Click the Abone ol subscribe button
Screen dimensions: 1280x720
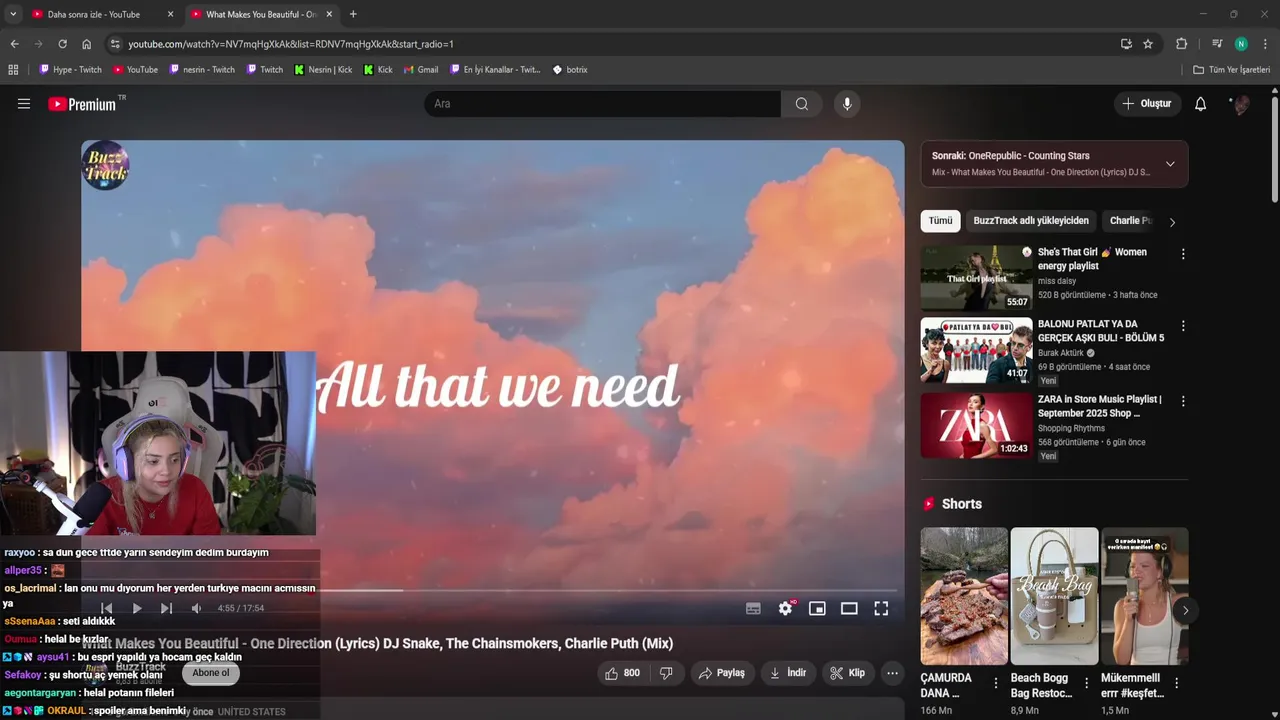click(x=211, y=673)
